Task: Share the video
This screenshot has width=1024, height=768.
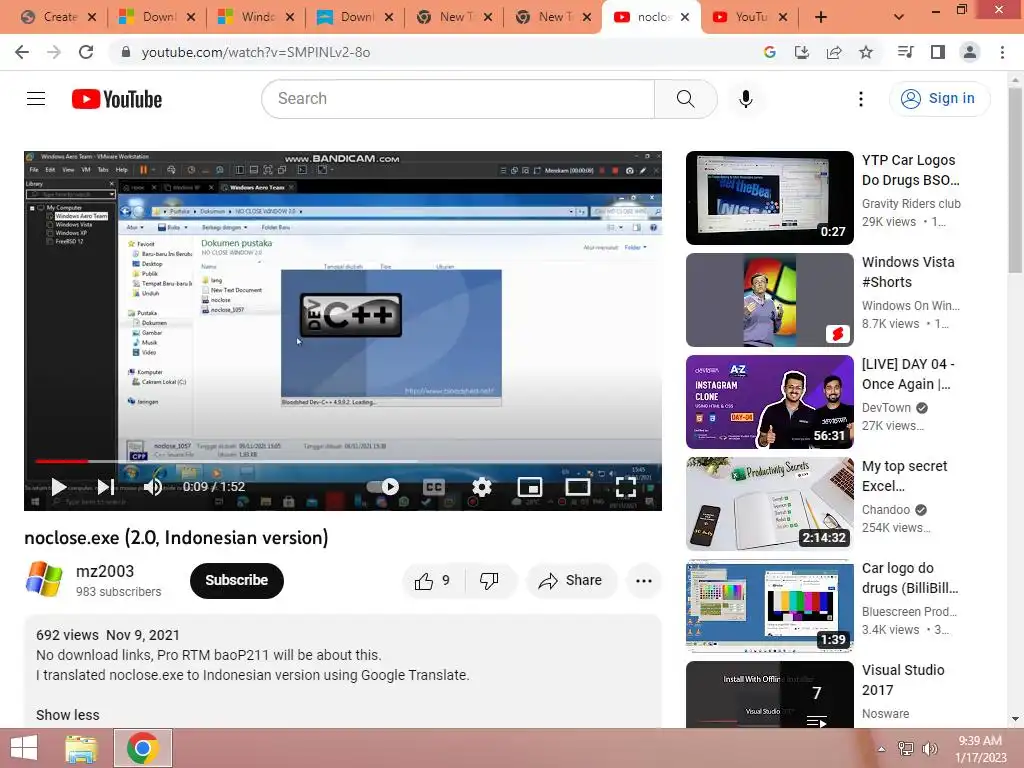Action: coord(571,581)
